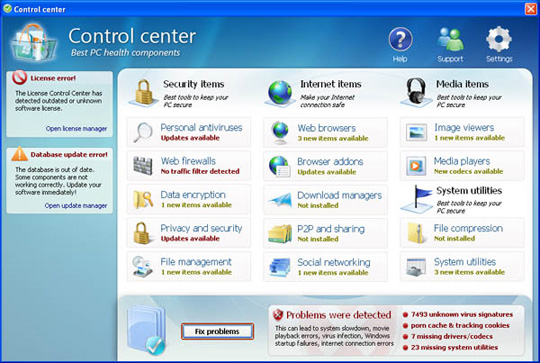This screenshot has width=540, height=363.
Task: Click the Download managers paper plane icon
Action: [x=280, y=200]
